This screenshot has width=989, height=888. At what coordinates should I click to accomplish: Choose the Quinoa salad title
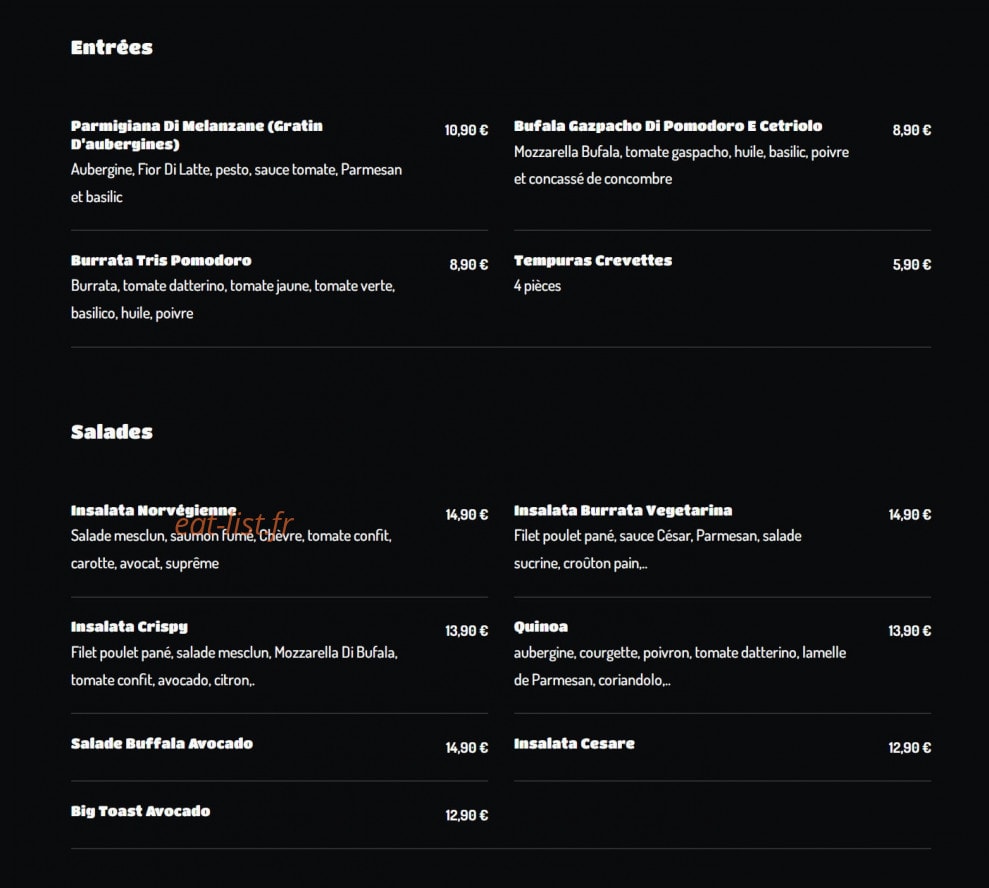click(541, 627)
